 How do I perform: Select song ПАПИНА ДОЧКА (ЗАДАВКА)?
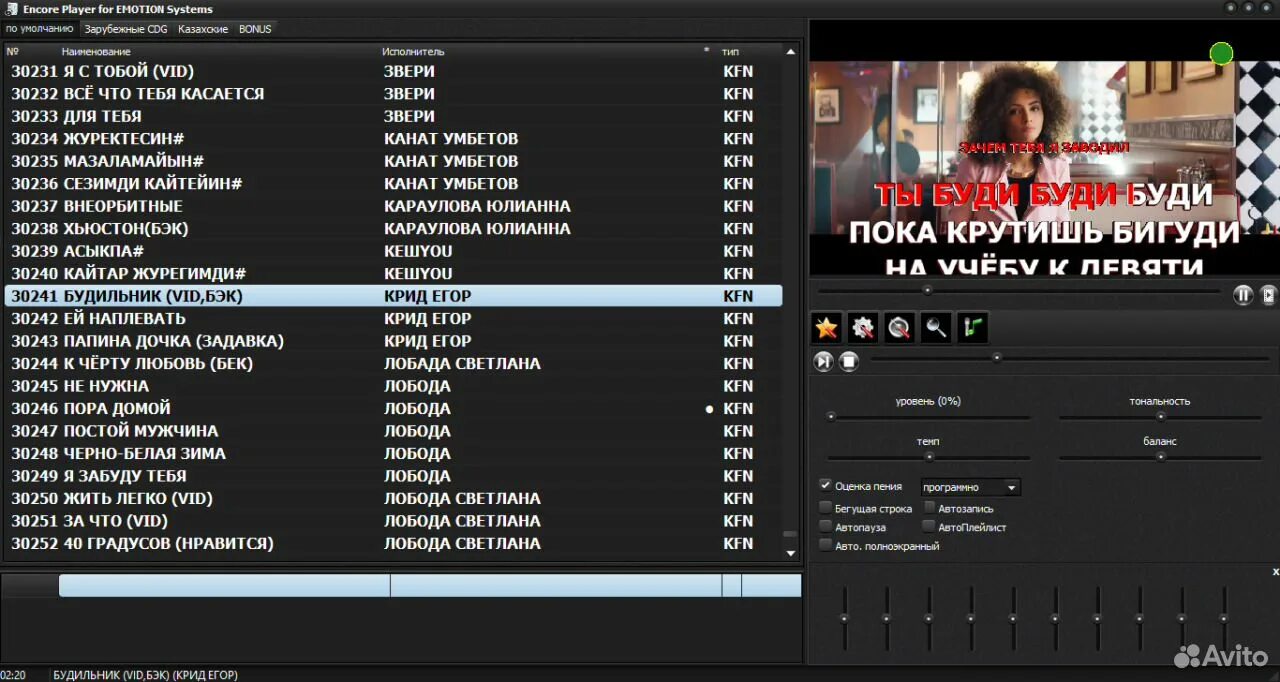point(393,341)
